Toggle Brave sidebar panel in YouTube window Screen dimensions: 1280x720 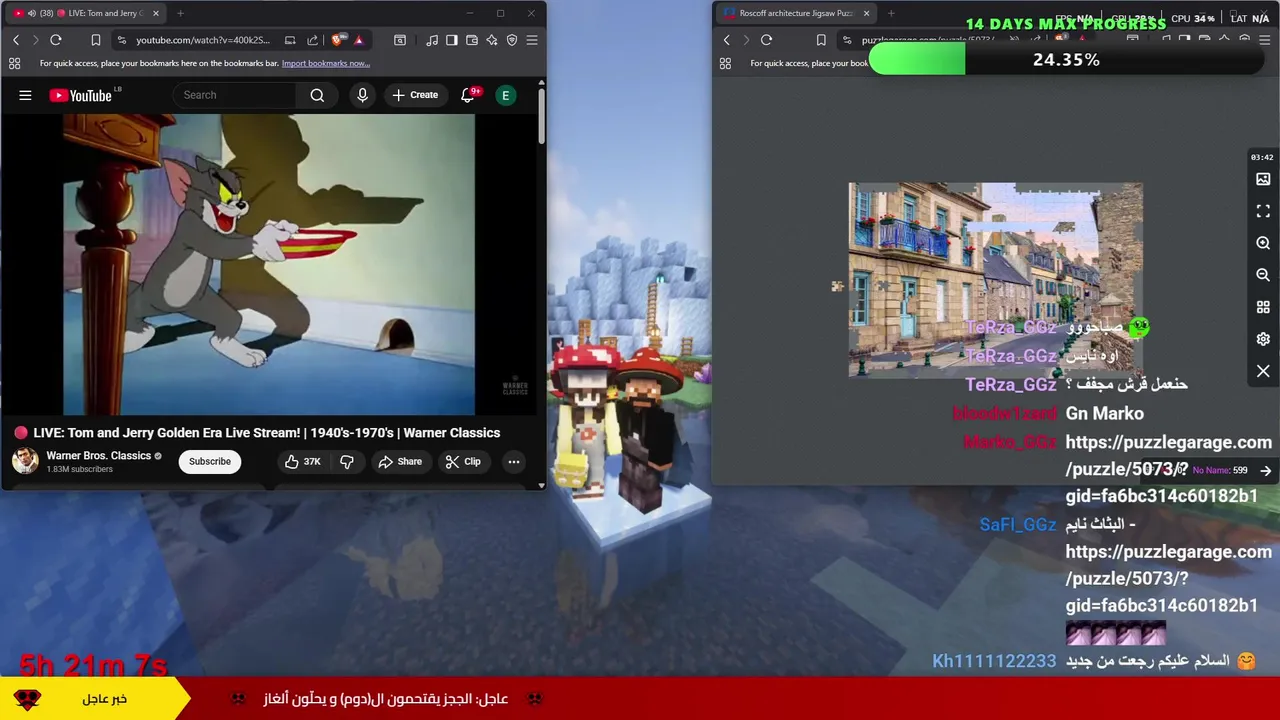[451, 40]
